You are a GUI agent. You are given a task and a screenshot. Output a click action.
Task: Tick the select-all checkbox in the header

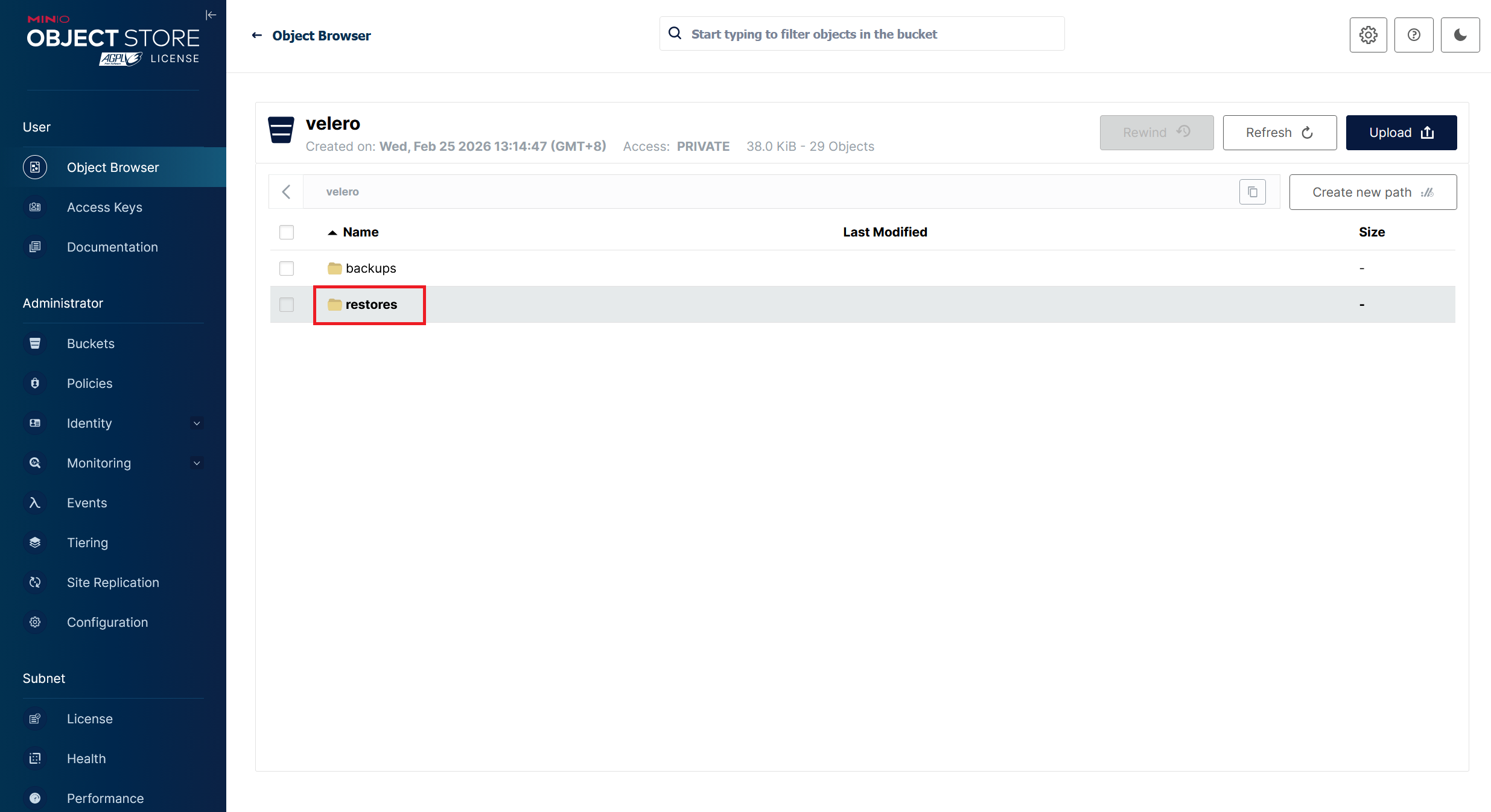coord(287,232)
